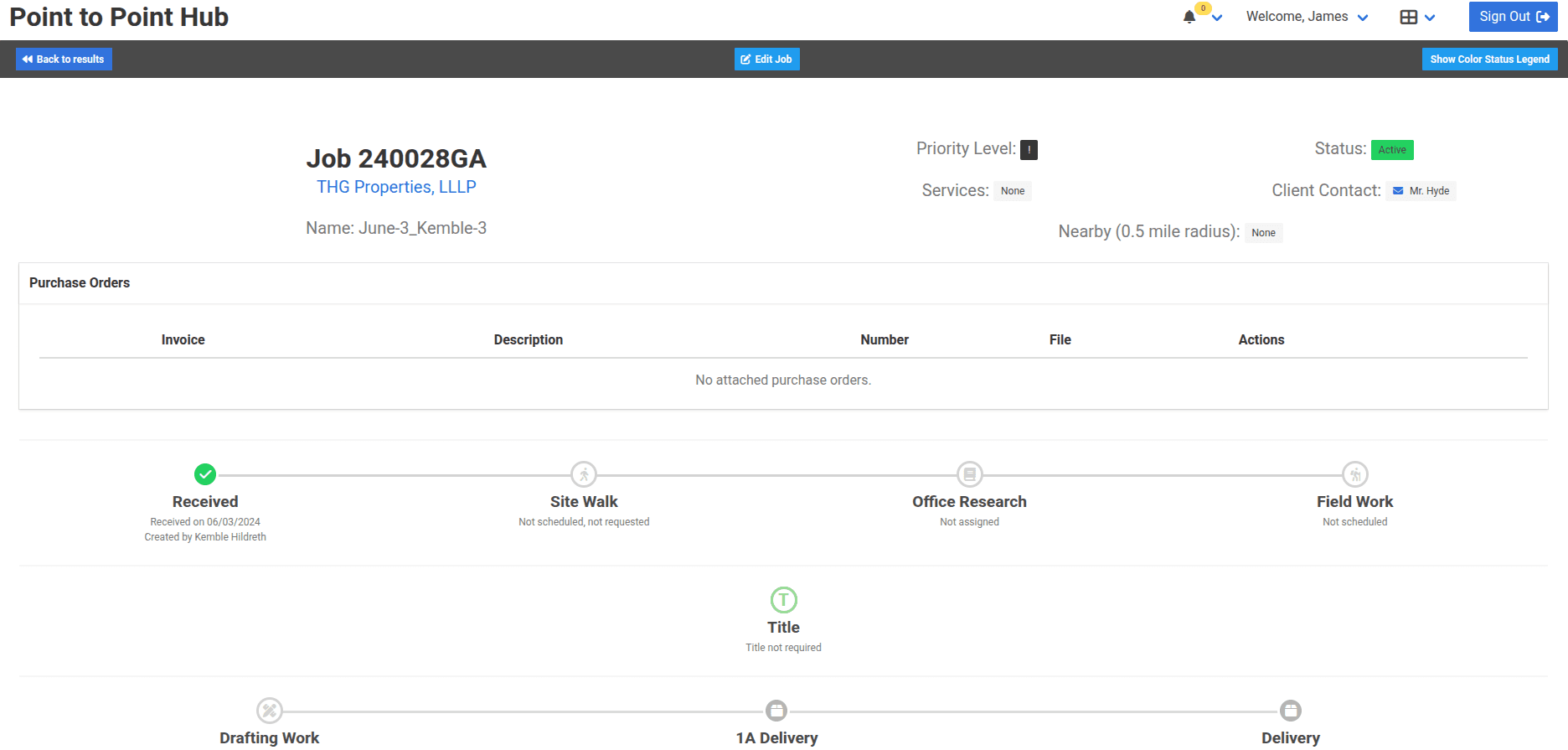The image size is (1568, 750).
Task: Click the Services None badge
Action: 1013,191
